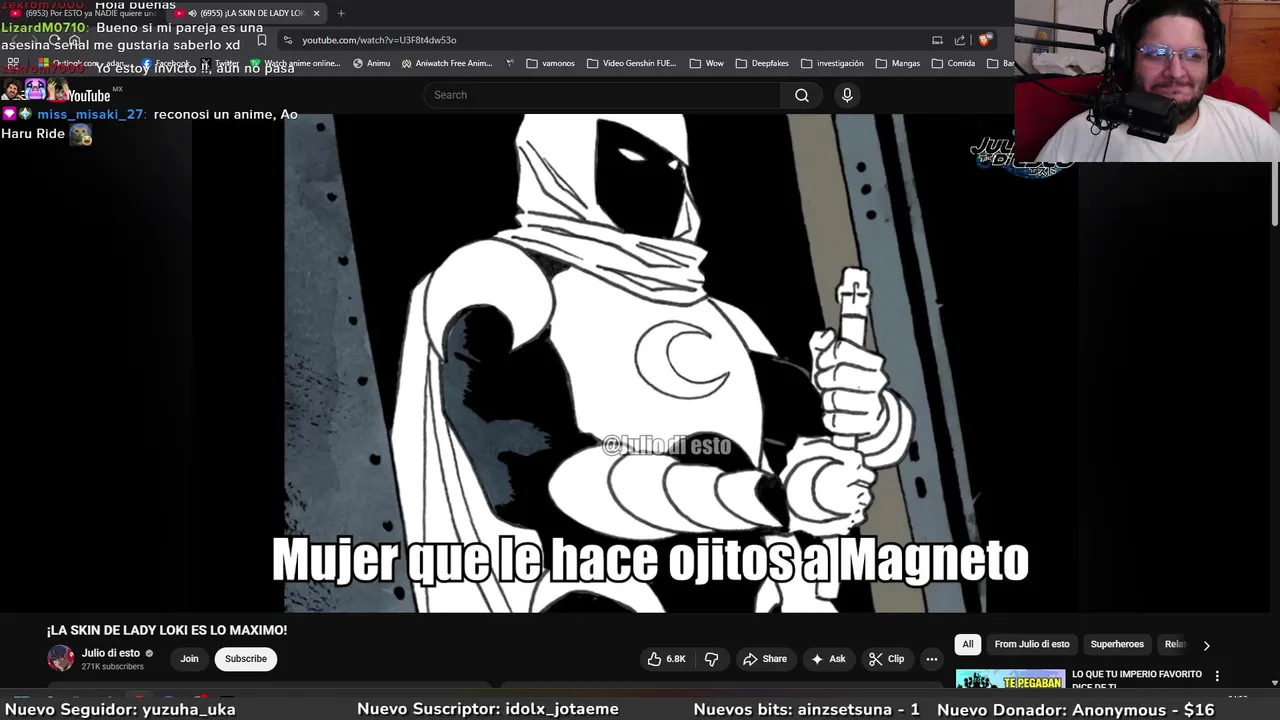This screenshot has height=720, width=1280.
Task: Open Watch anime online bookmark
Action: click(295, 63)
